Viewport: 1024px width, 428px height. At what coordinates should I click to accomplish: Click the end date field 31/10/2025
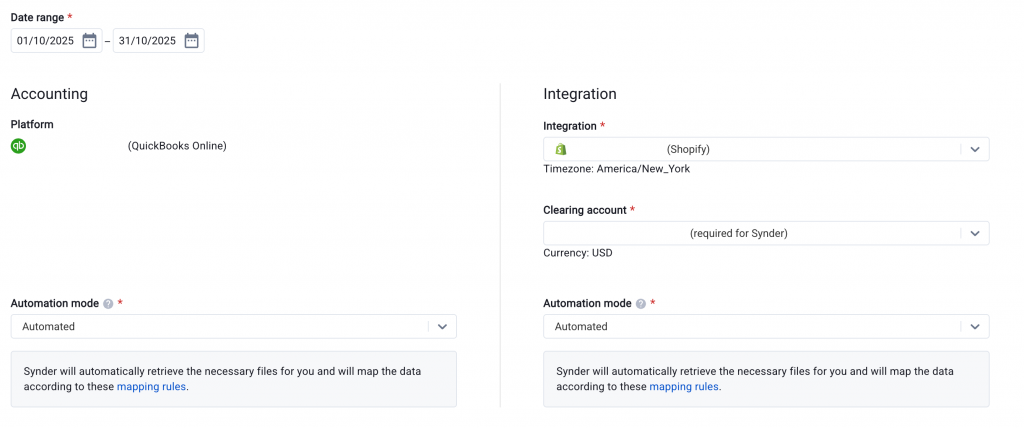point(147,41)
